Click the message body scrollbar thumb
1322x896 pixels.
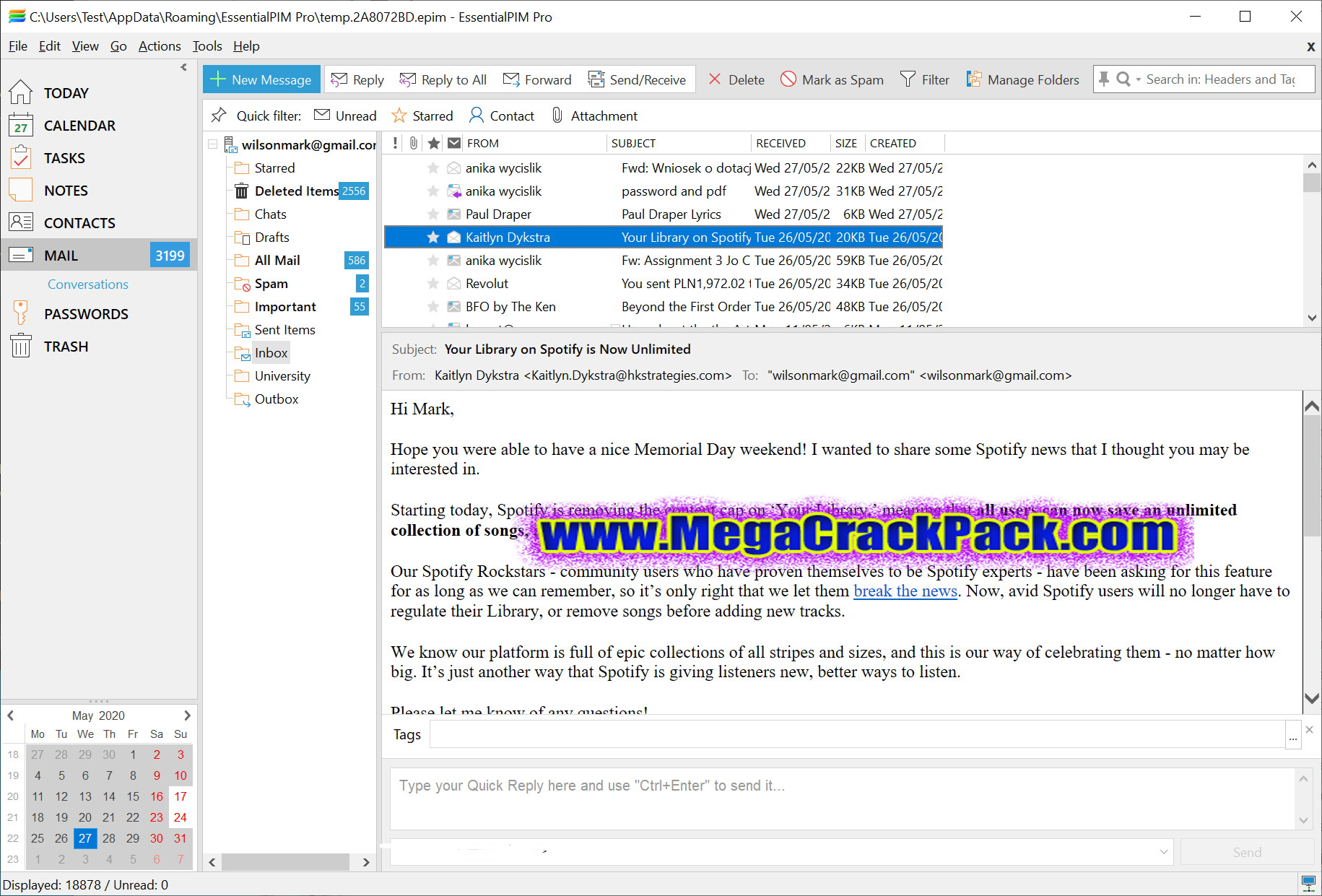[1312, 475]
